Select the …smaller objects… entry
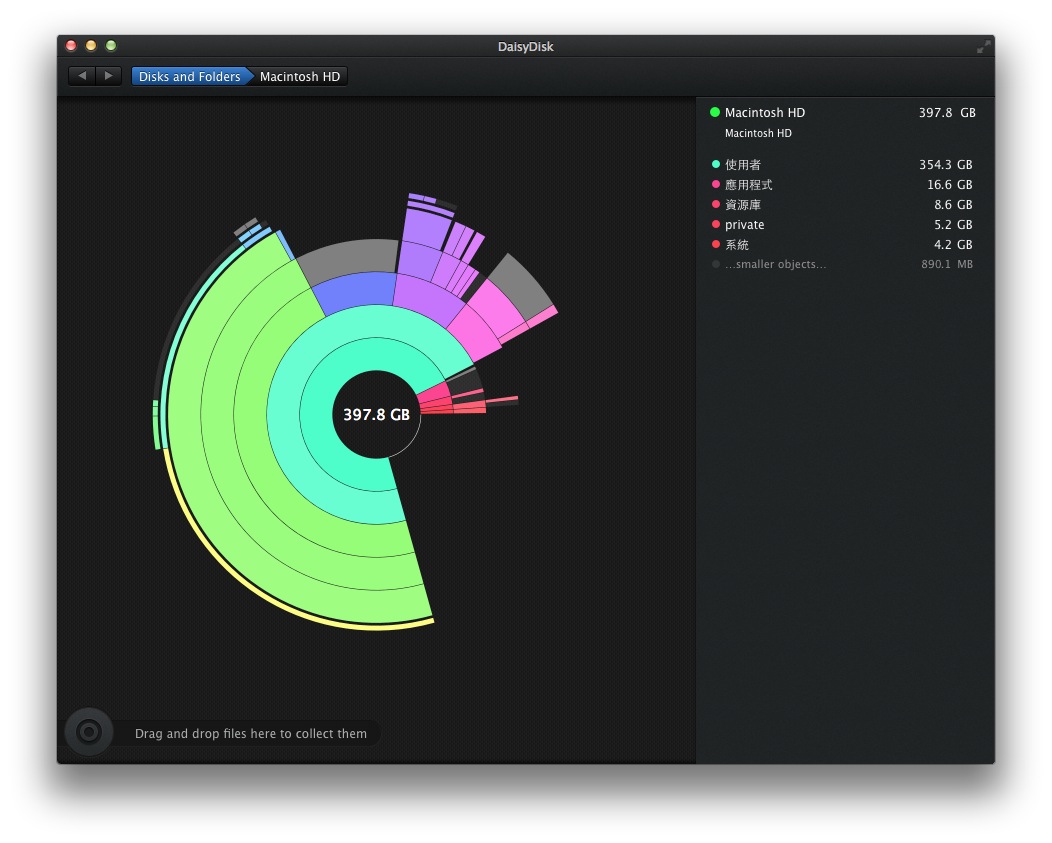 (842, 264)
